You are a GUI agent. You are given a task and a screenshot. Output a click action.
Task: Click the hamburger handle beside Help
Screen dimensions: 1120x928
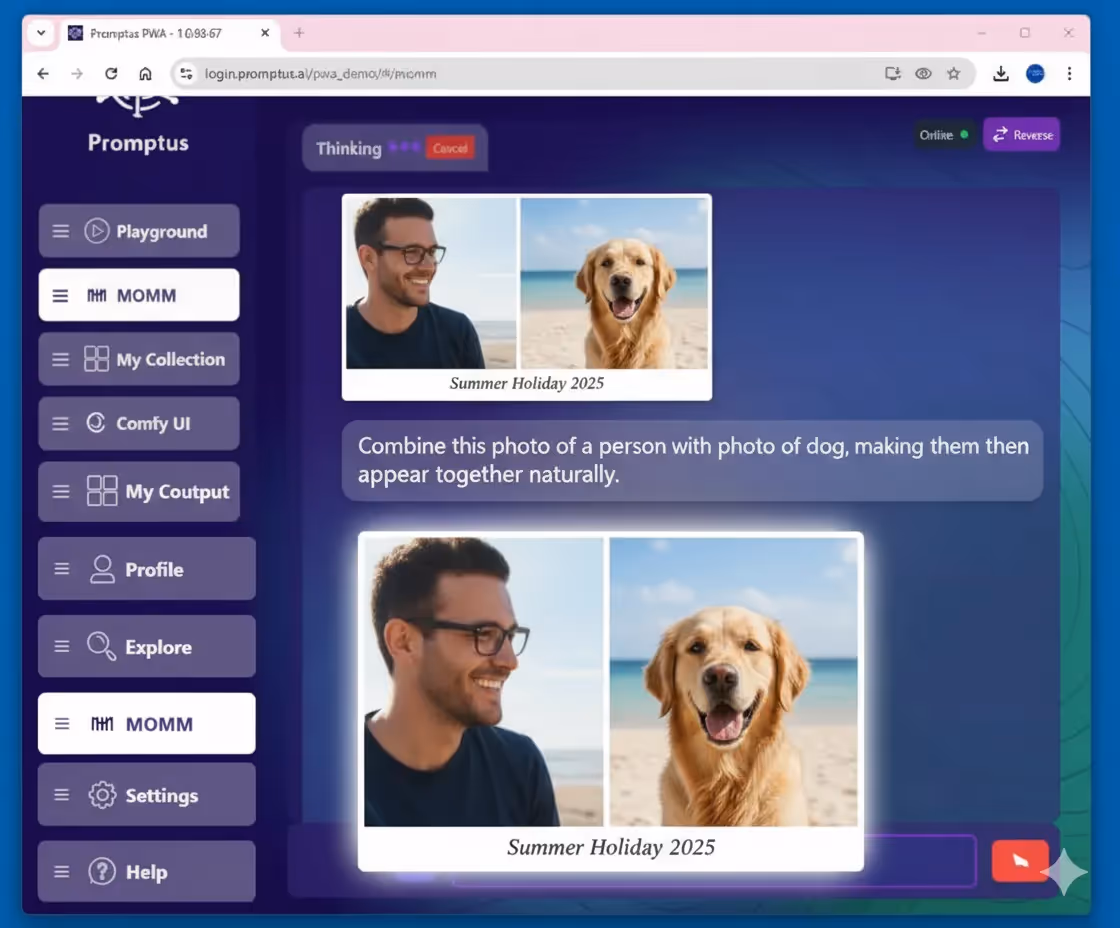(x=62, y=872)
